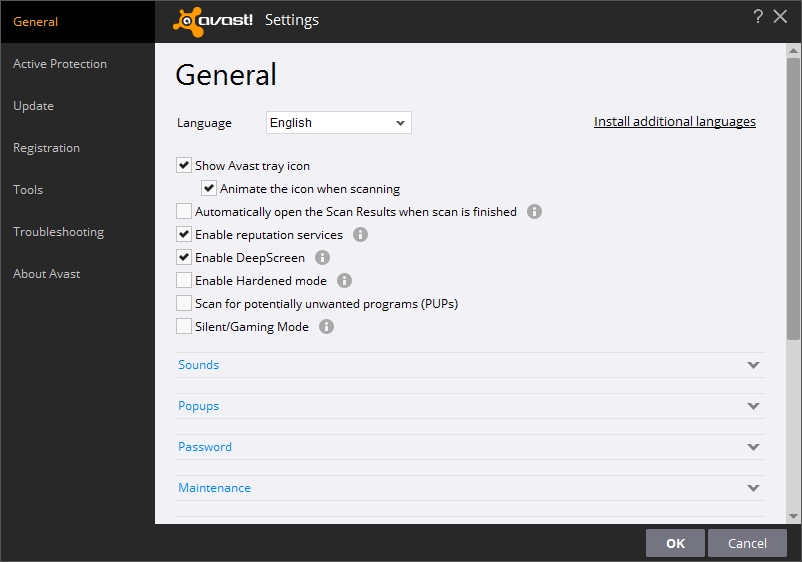Viewport: 802px width, 562px height.
Task: Click info icon beside Enable DeepScreen
Action: point(323,258)
